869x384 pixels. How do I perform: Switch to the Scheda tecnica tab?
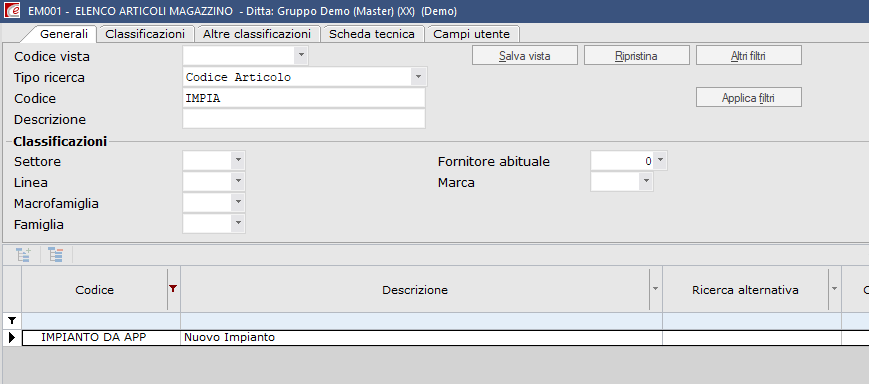click(x=372, y=34)
